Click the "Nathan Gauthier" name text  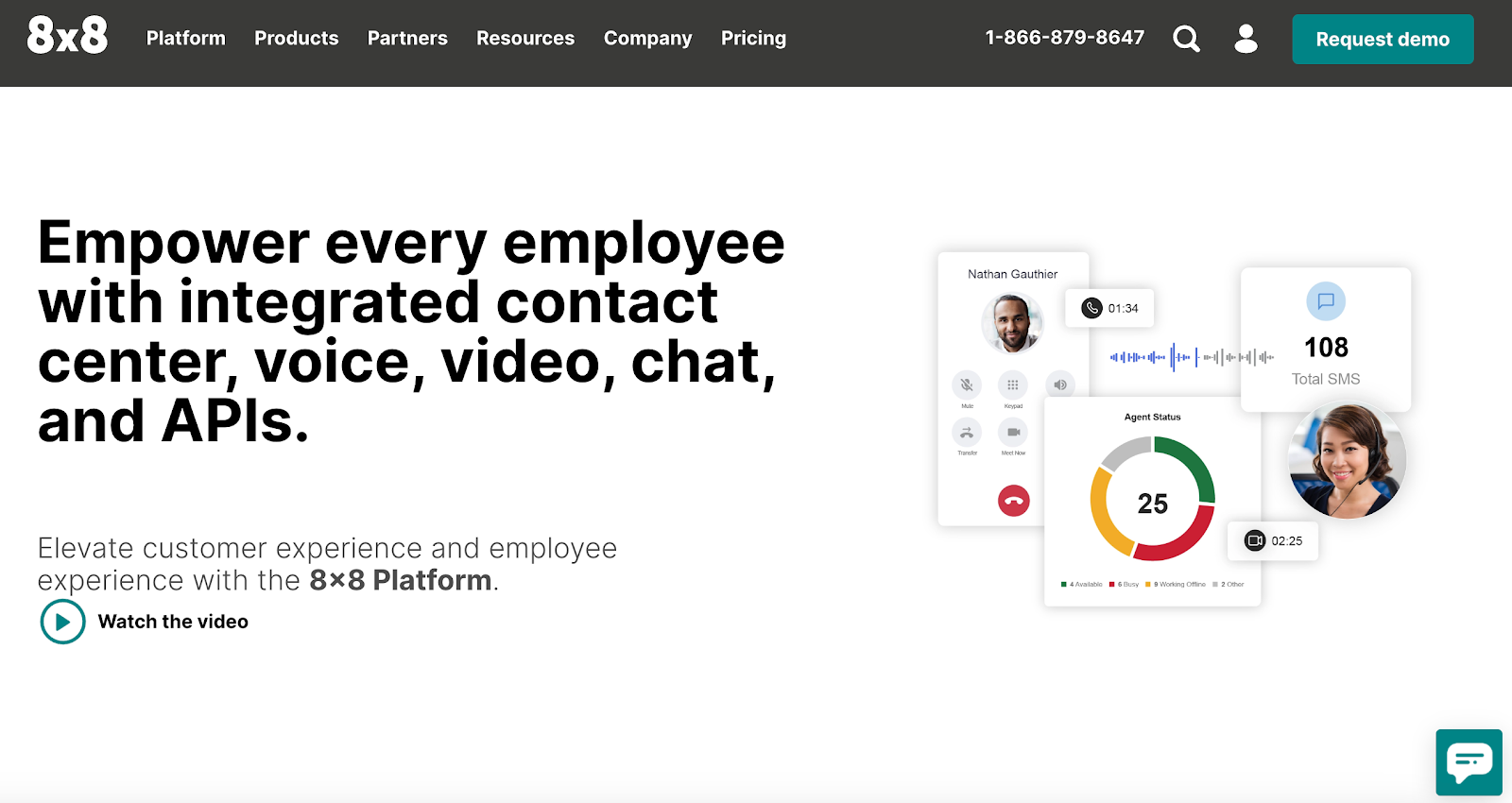pyautogui.click(x=1012, y=274)
